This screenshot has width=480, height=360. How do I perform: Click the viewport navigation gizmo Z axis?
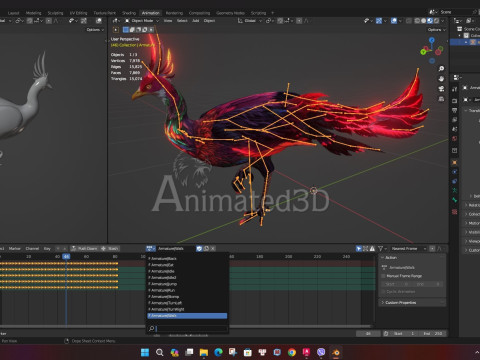click(432, 40)
